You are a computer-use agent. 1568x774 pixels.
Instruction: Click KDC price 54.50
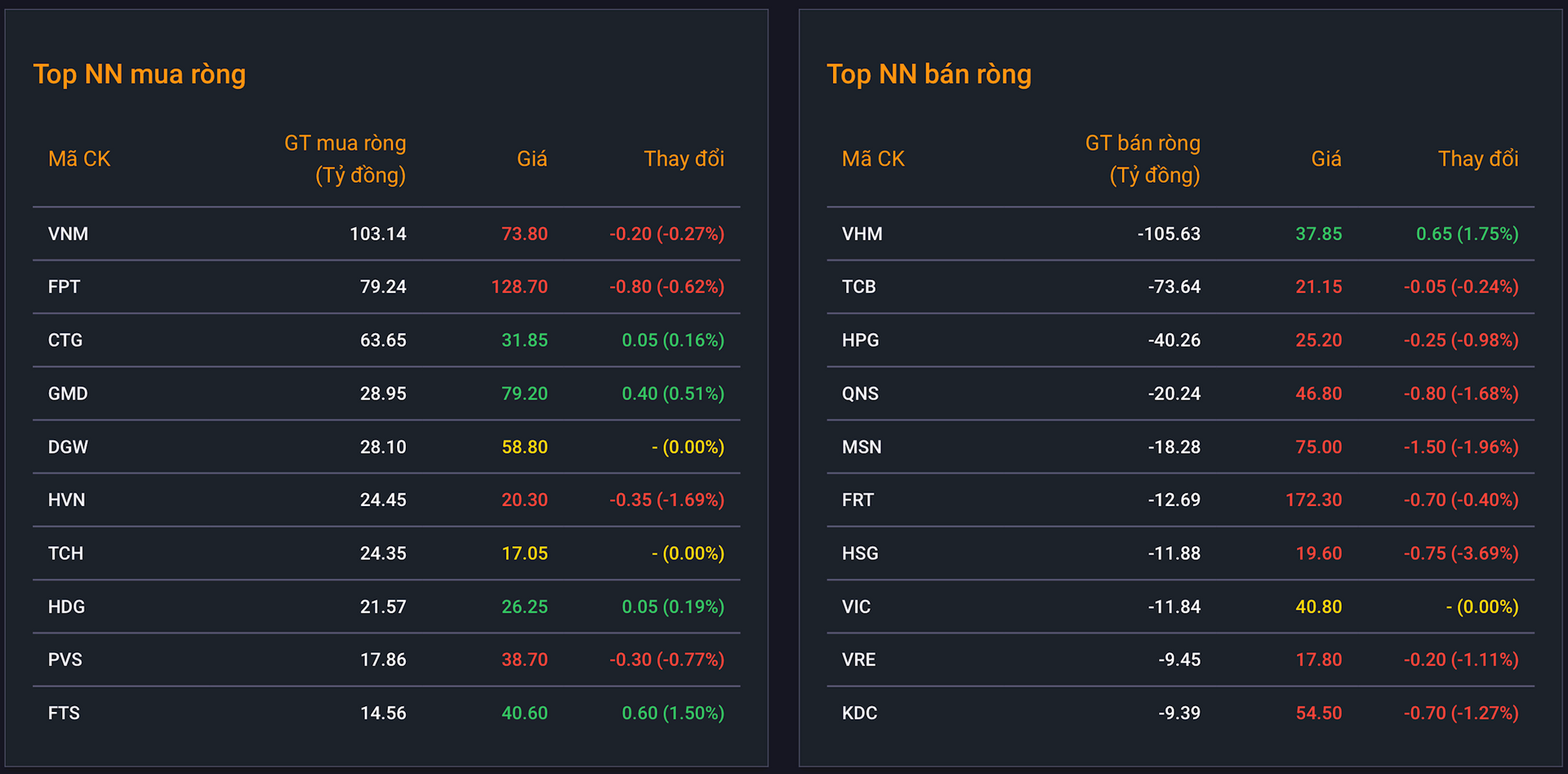[x=1318, y=714]
